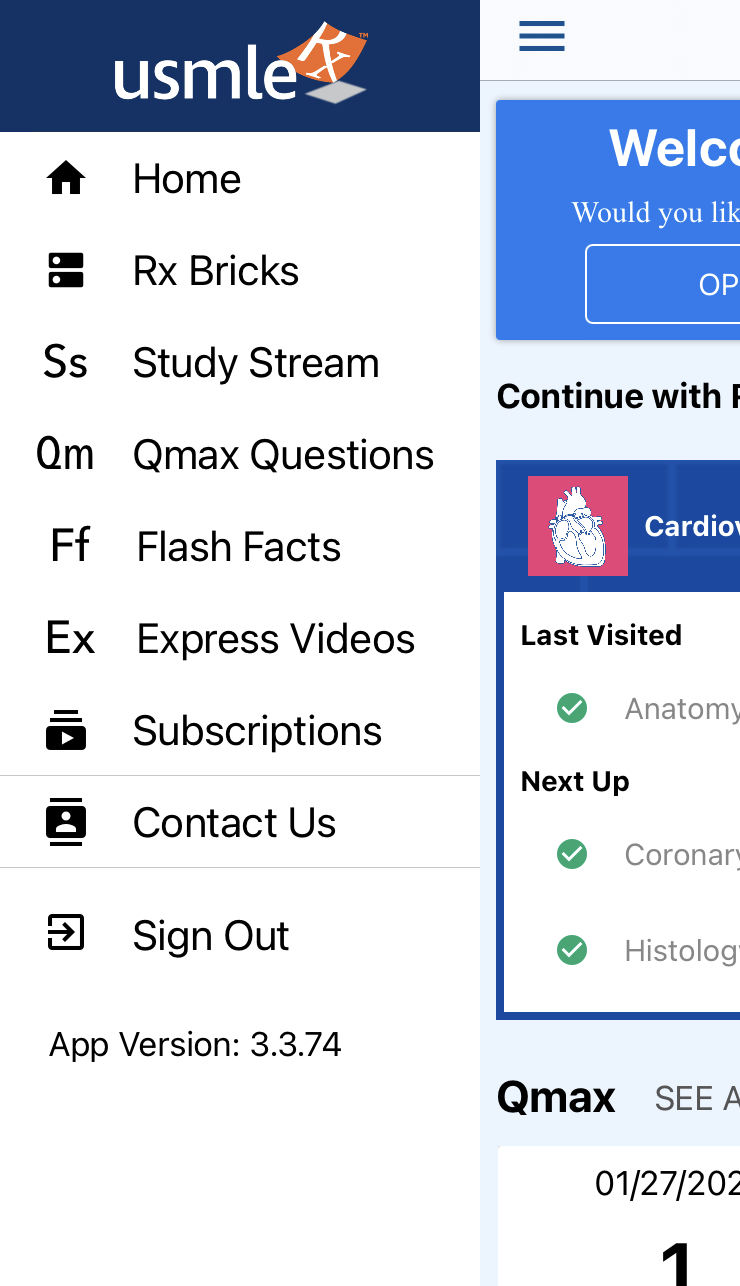The height and width of the screenshot is (1286, 740).
Task: Click the Rx Bricks icon
Action: point(65,270)
